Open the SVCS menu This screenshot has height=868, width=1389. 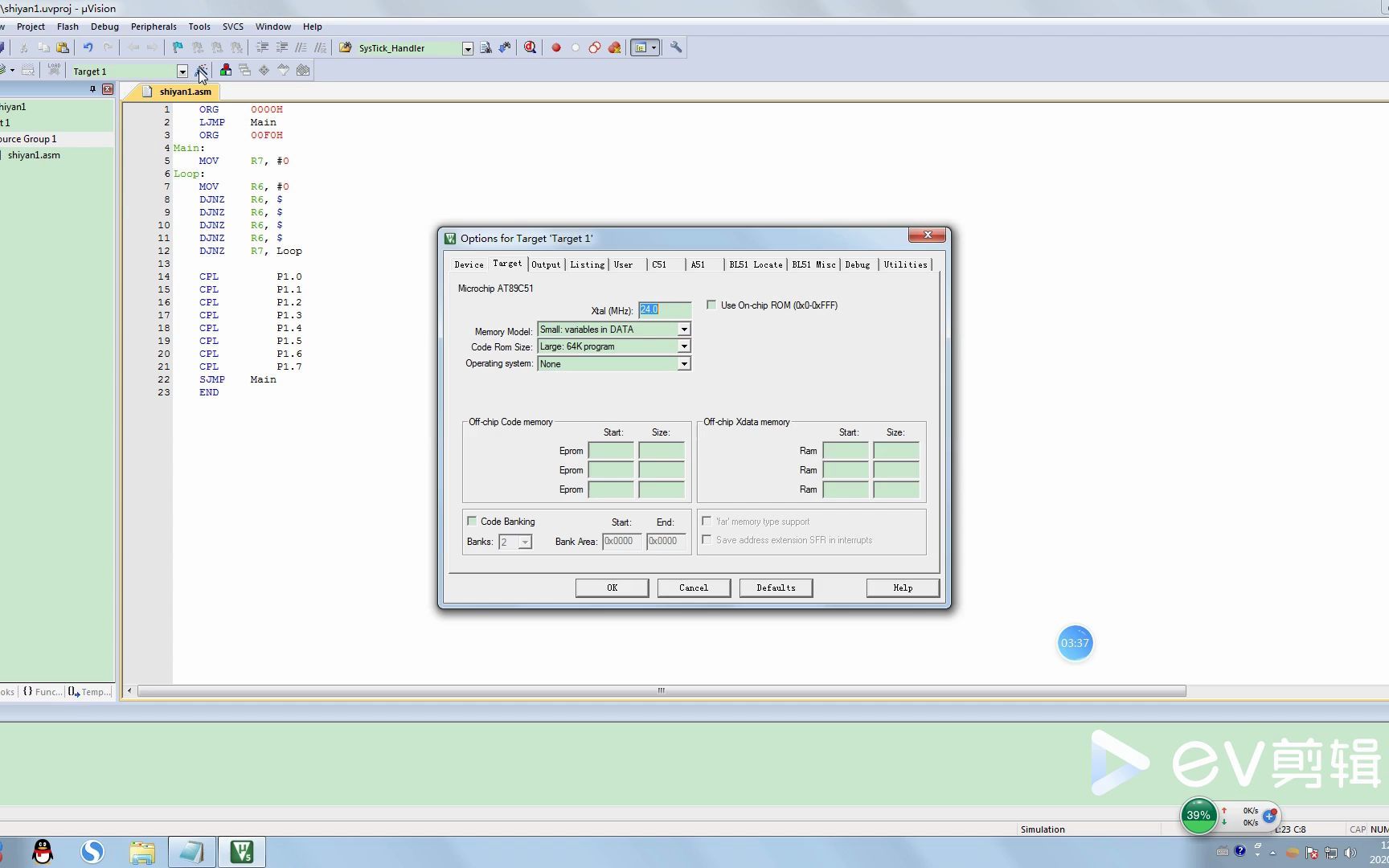pos(233,27)
